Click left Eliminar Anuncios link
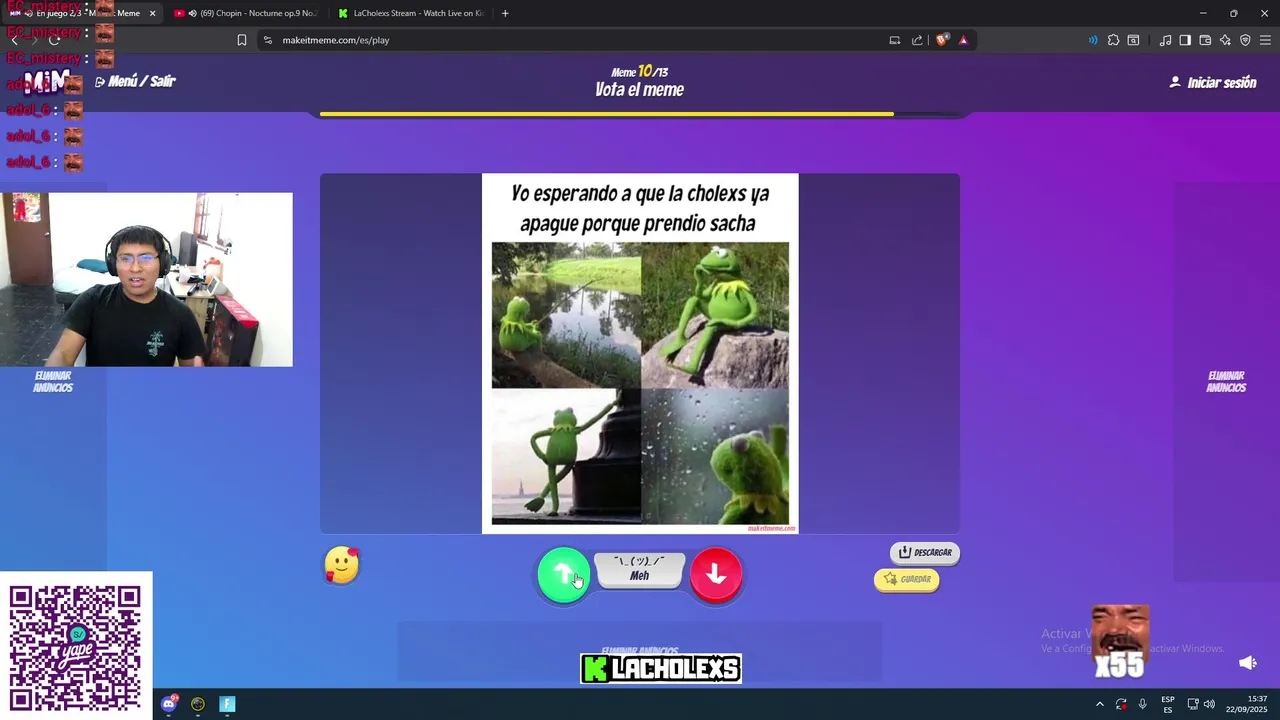This screenshot has width=1280, height=720. [x=53, y=382]
